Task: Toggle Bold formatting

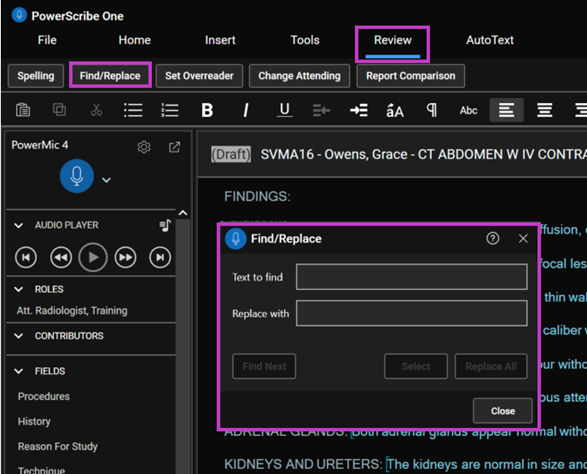Action: (x=207, y=110)
